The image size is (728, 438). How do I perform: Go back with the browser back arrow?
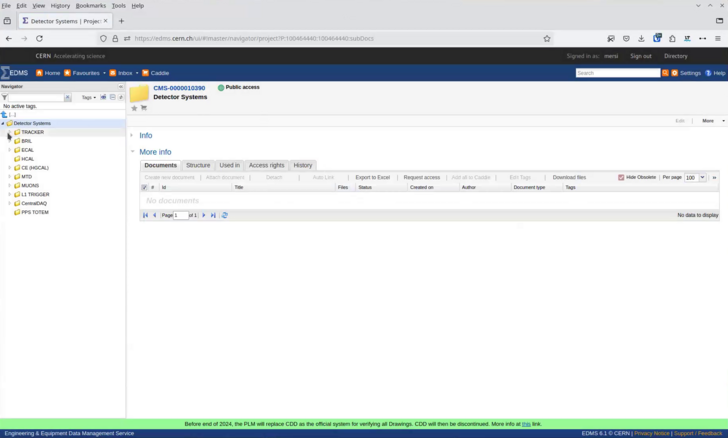click(x=9, y=39)
